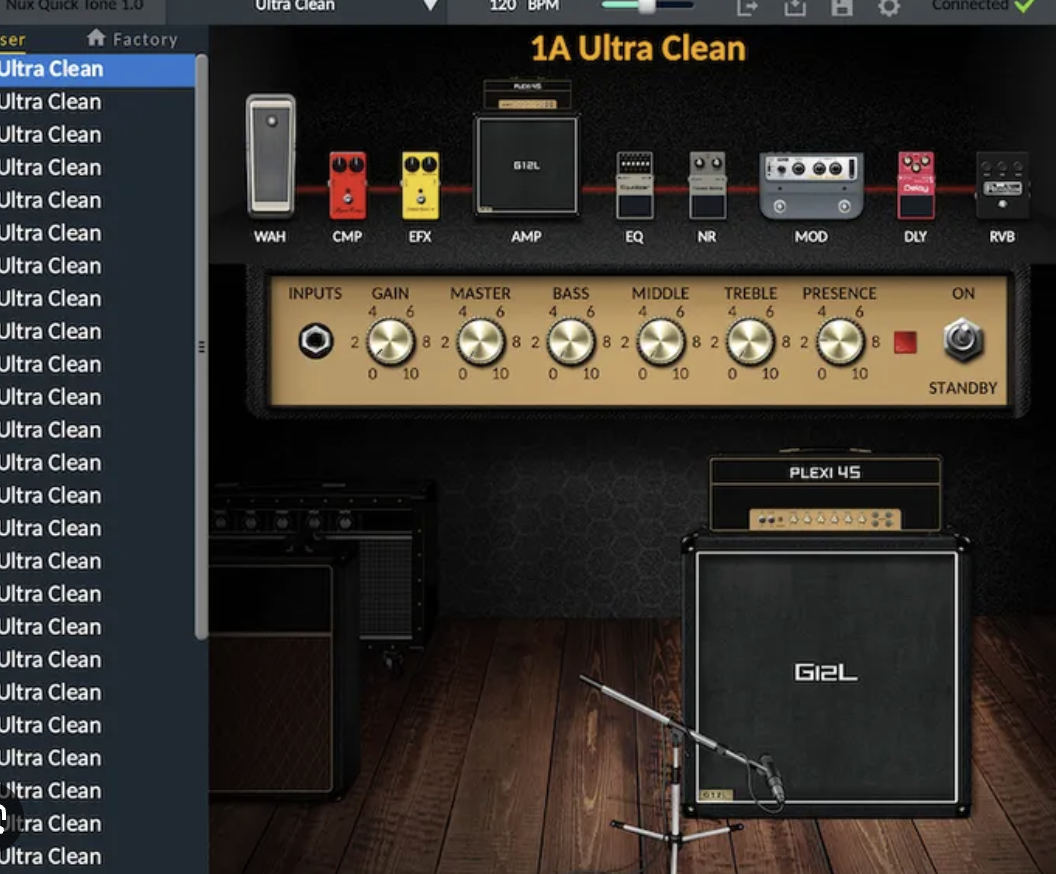The height and width of the screenshot is (874, 1056).
Task: Select the EQ pedal
Action: tap(634, 185)
